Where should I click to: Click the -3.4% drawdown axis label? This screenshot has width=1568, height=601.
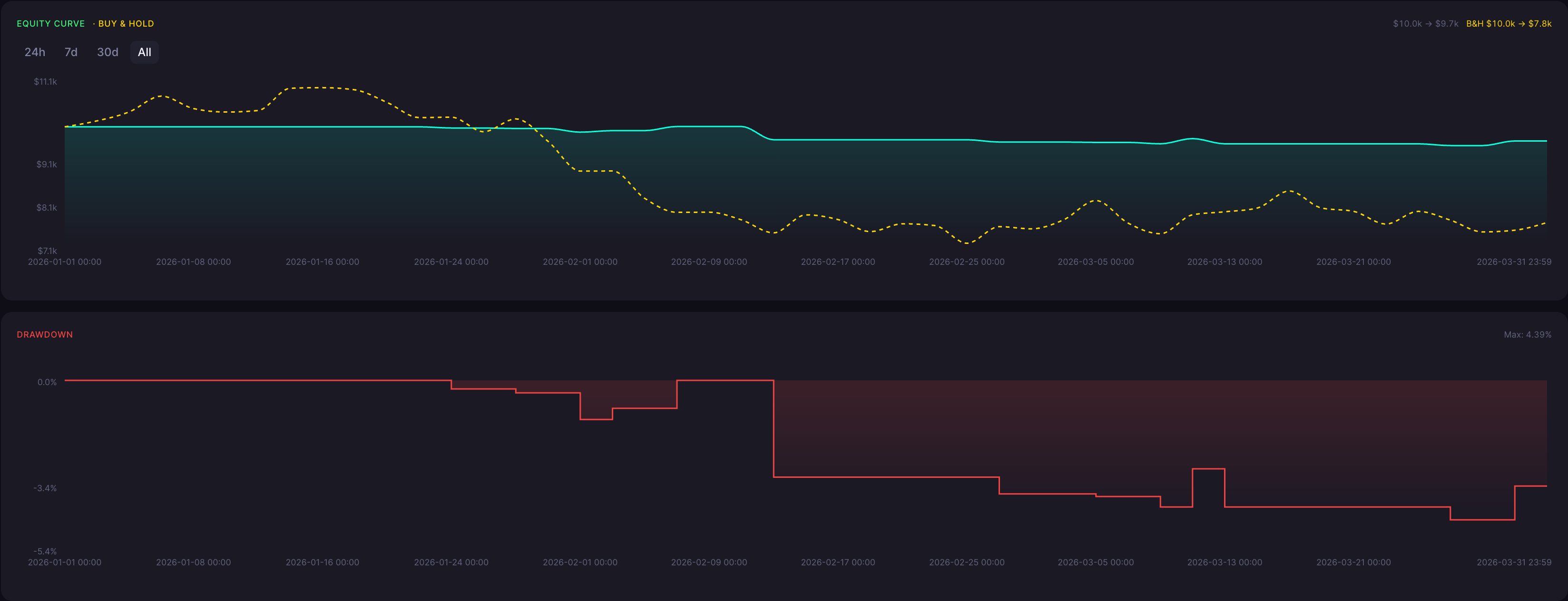(45, 488)
